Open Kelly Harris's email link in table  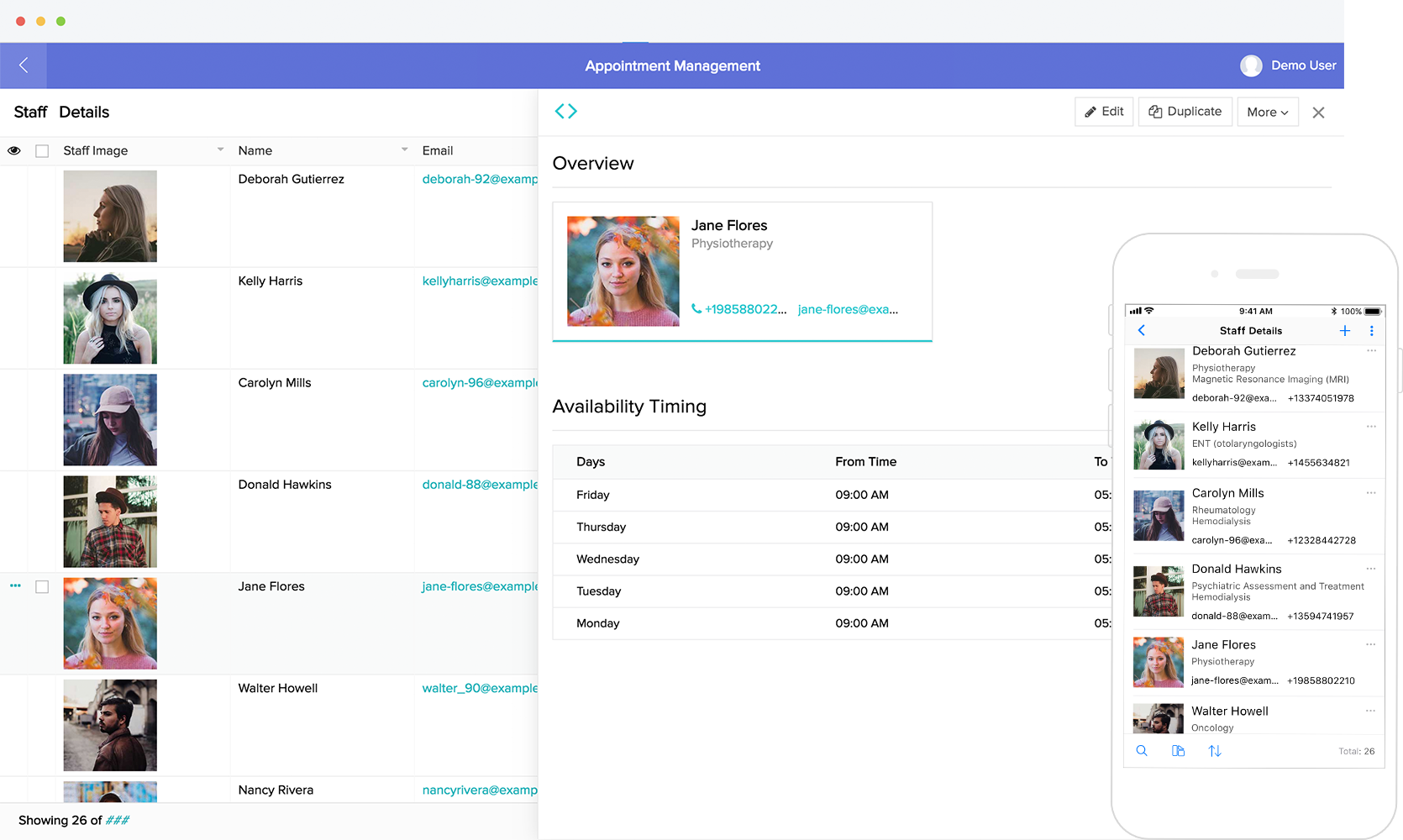(480, 281)
